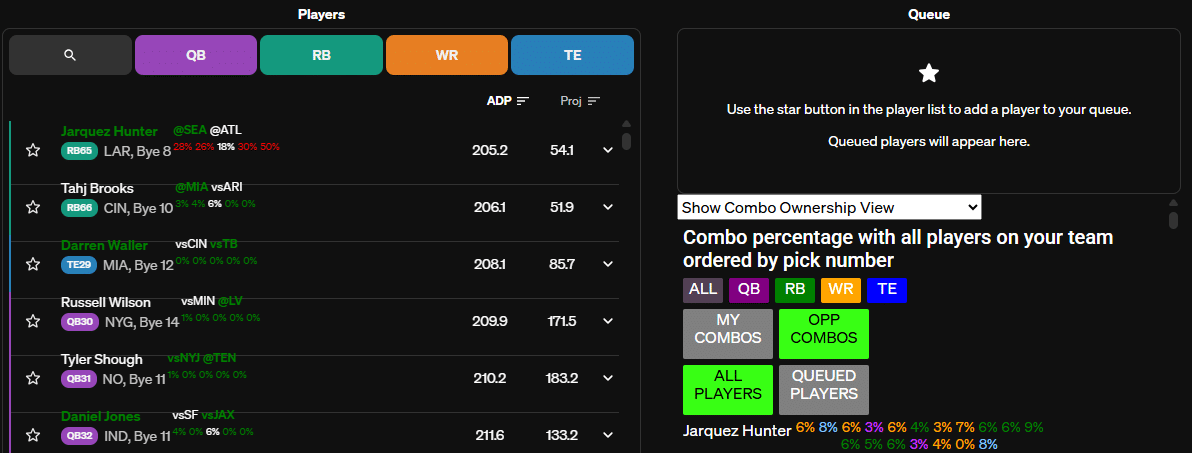Sort players by ADP column icon
This screenshot has height=453, width=1192.
click(523, 101)
